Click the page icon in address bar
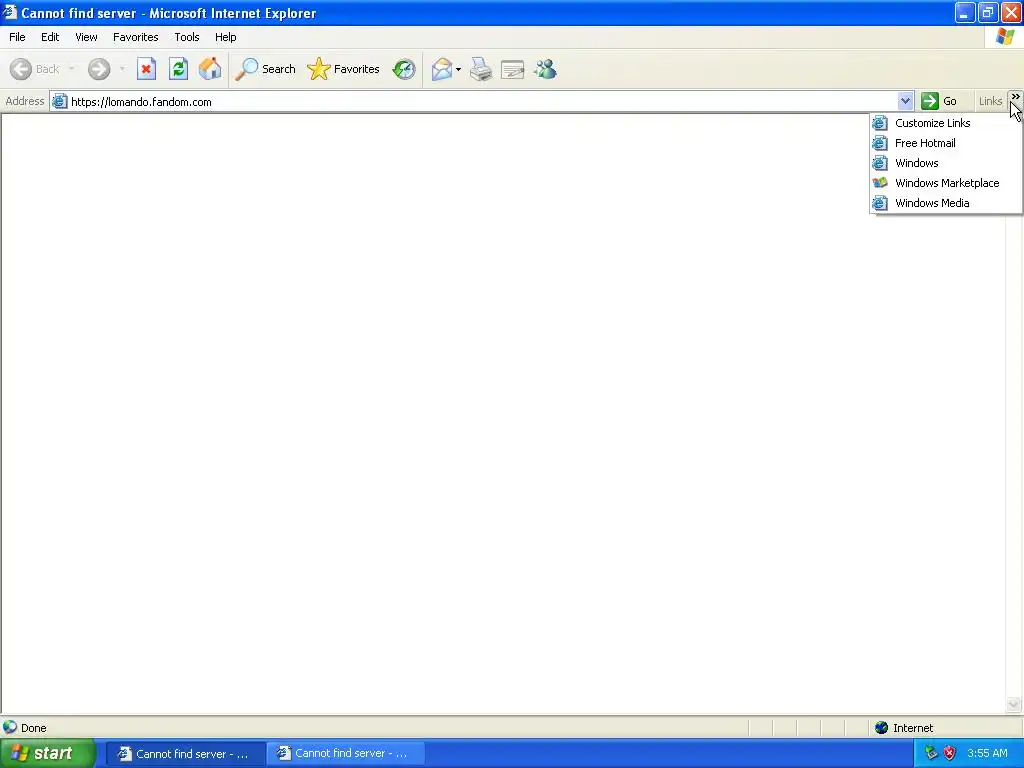The image size is (1024, 768). pyautogui.click(x=59, y=102)
